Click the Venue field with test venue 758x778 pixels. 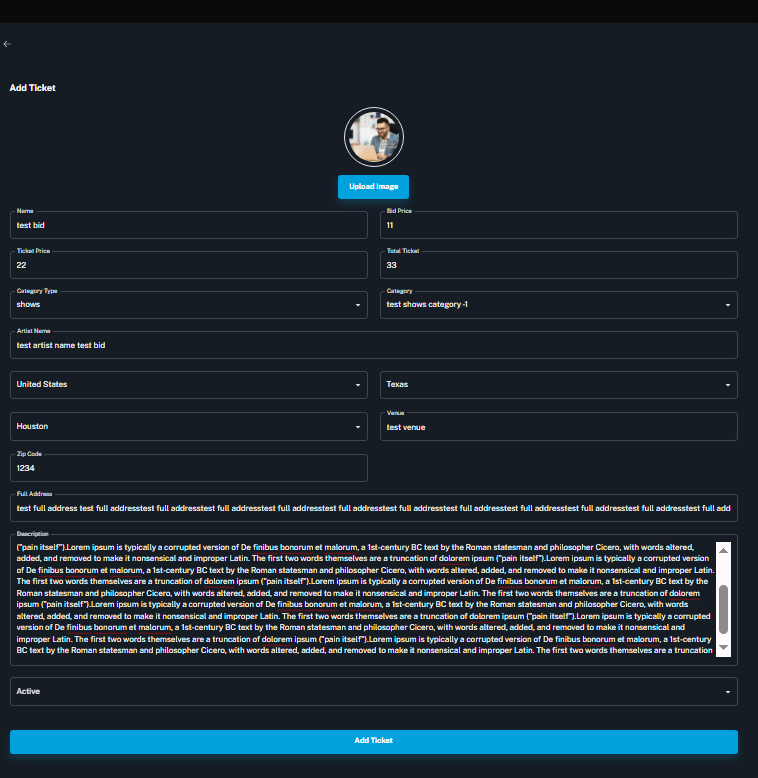(x=559, y=427)
